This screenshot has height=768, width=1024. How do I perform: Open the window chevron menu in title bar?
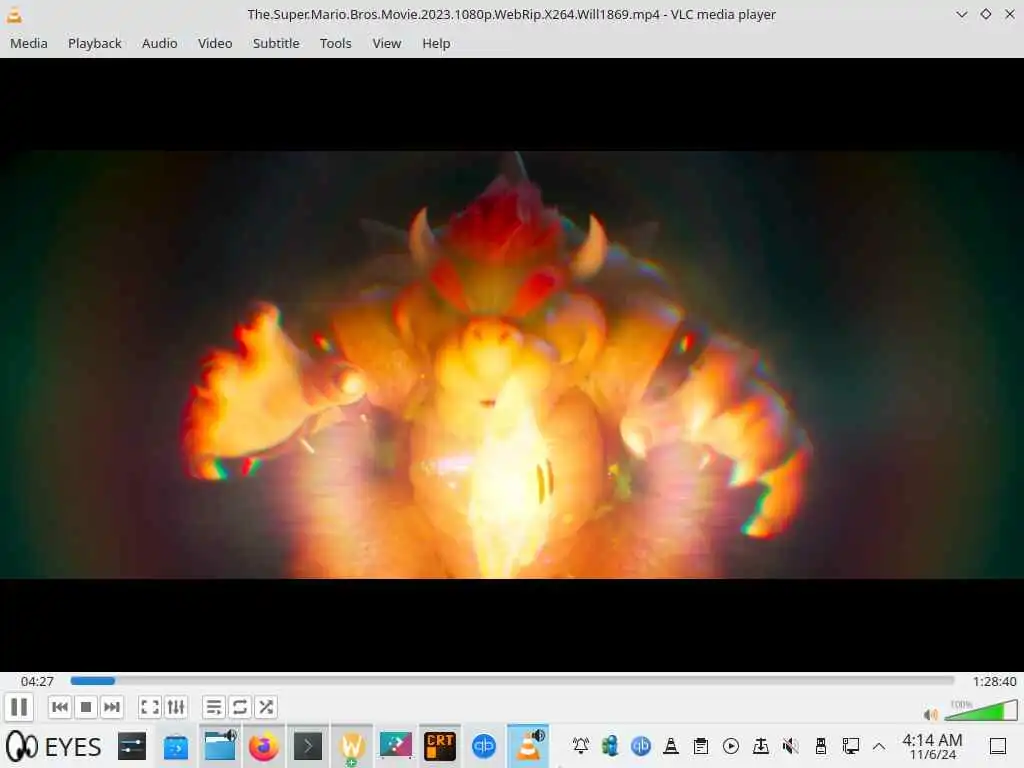coord(961,14)
